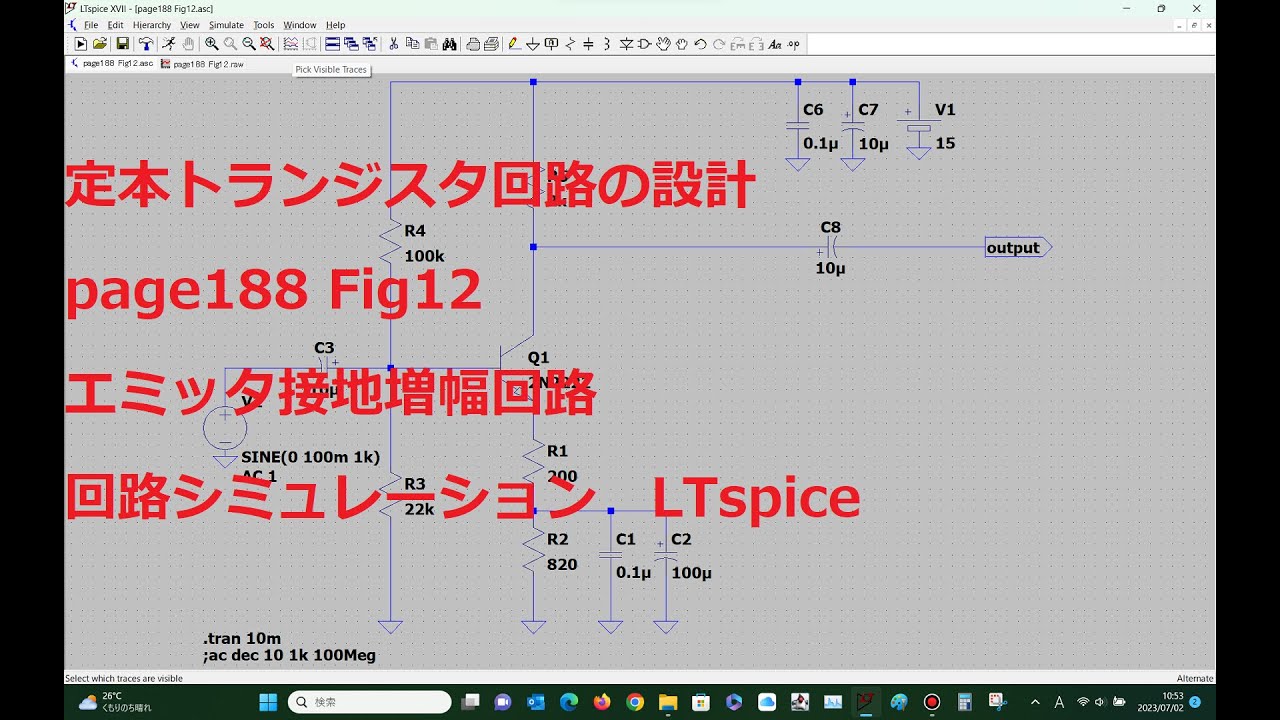The height and width of the screenshot is (720, 1280).
Task: Switch to the page188 Fig12.raw tab
Action: pos(202,63)
